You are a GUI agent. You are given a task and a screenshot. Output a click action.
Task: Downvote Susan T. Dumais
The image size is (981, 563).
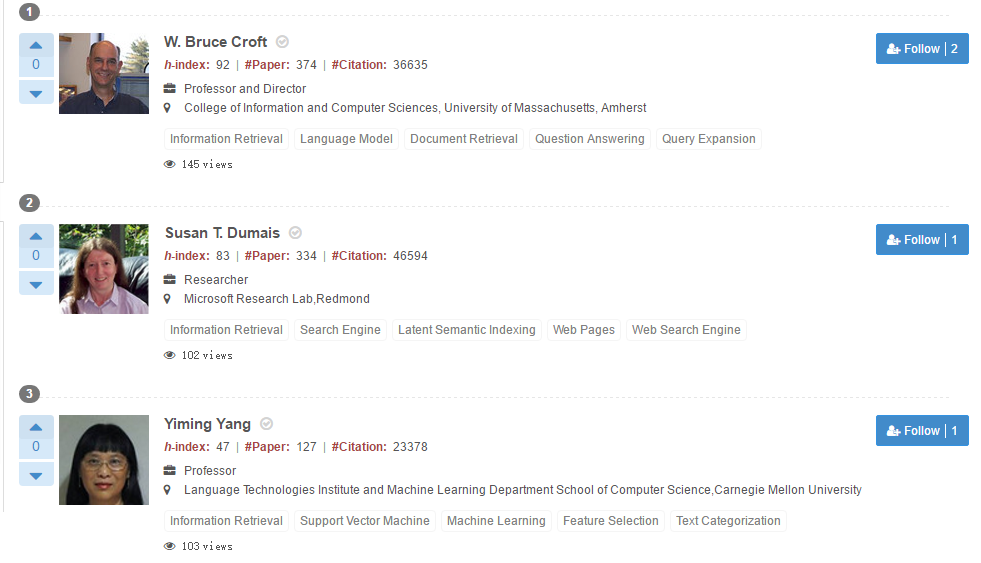coord(36,283)
